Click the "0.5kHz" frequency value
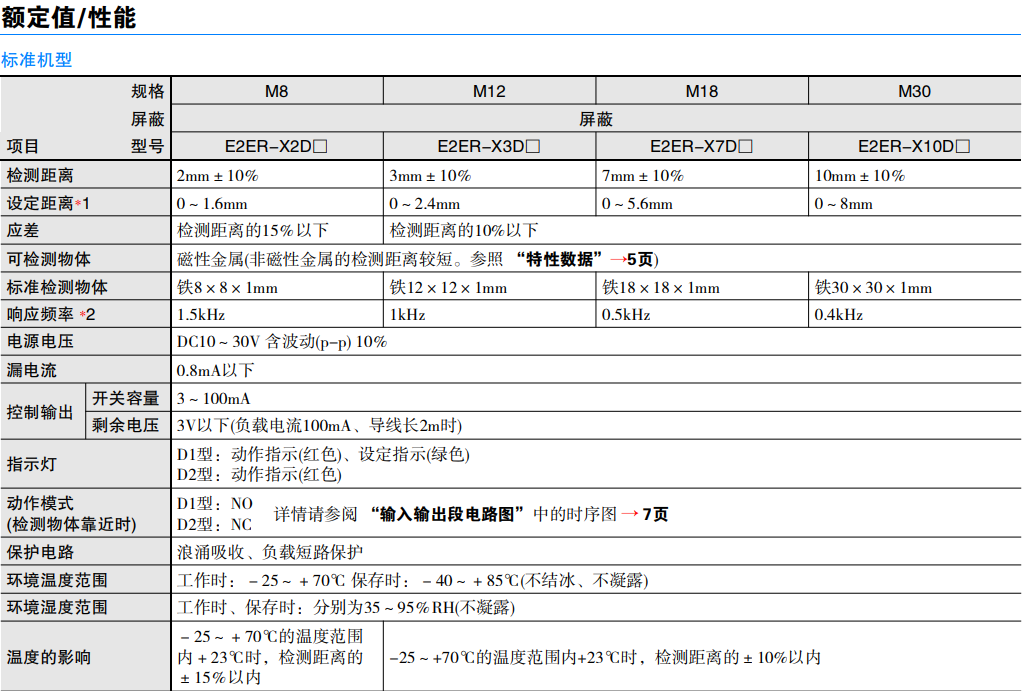 pos(626,315)
